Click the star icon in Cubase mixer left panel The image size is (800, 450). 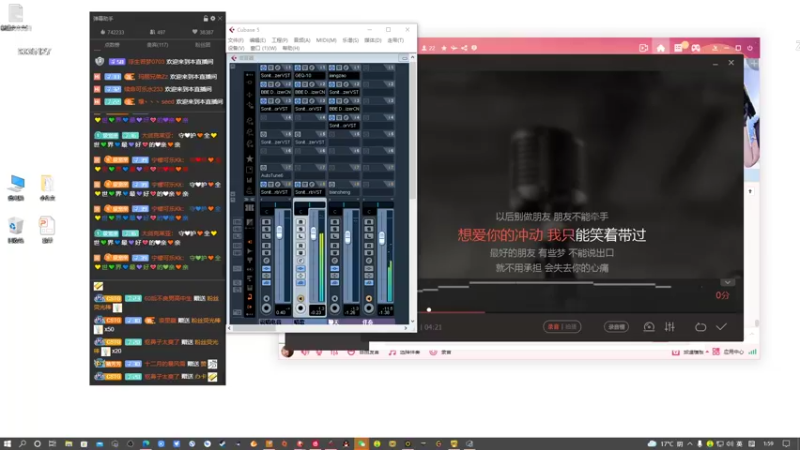point(249,159)
